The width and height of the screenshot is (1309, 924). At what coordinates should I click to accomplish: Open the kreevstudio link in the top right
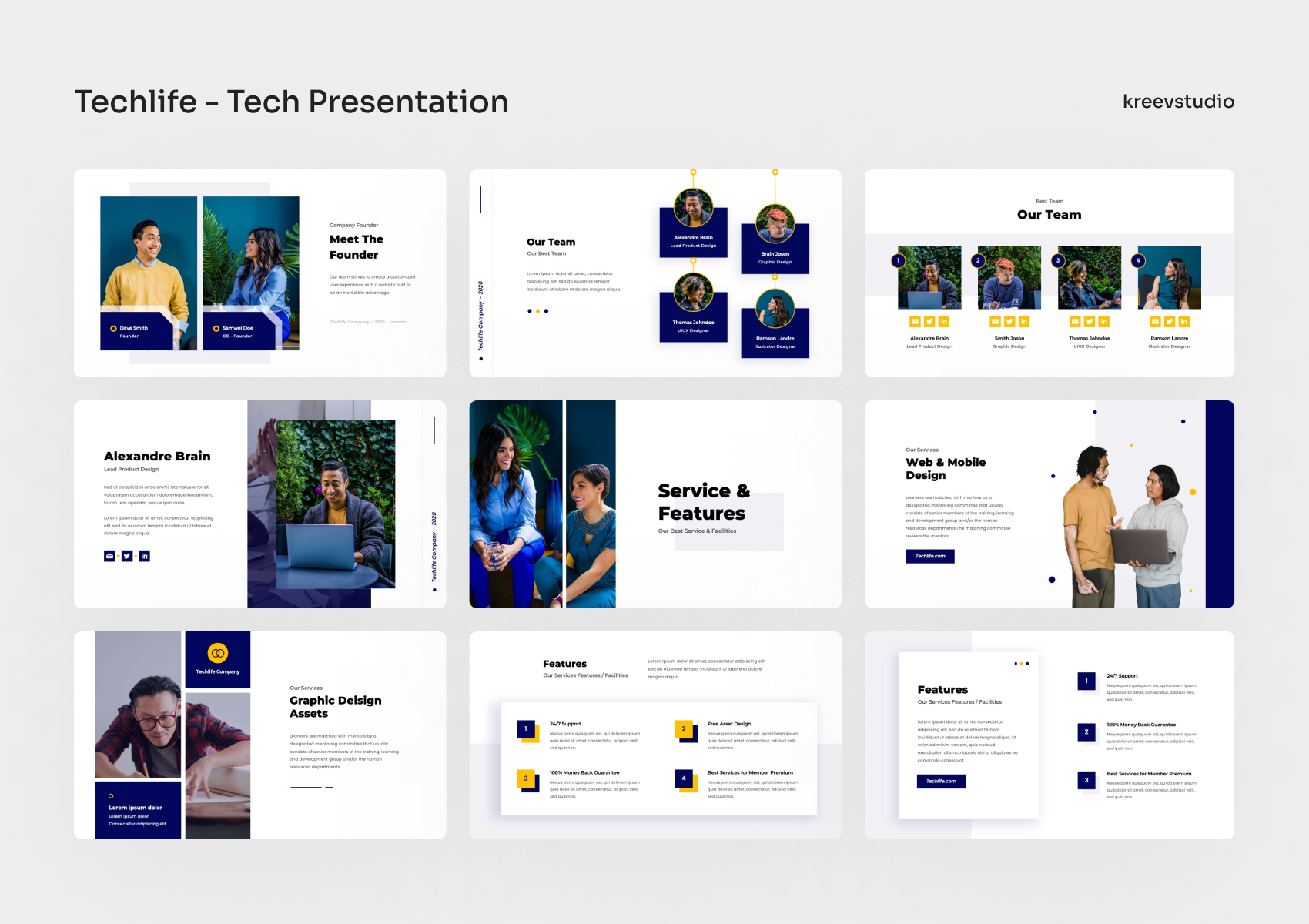coord(1177,101)
